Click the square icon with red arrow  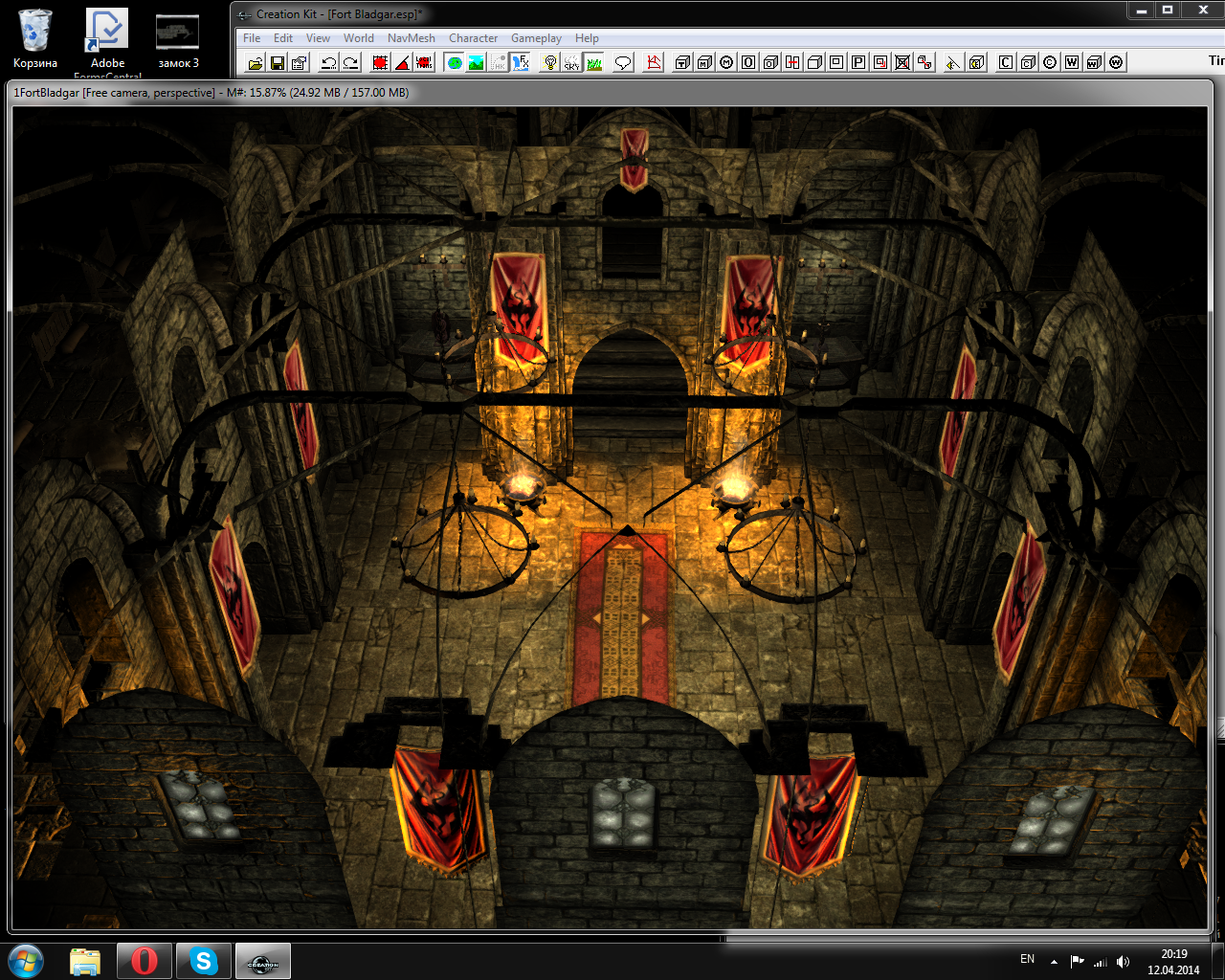click(x=880, y=62)
